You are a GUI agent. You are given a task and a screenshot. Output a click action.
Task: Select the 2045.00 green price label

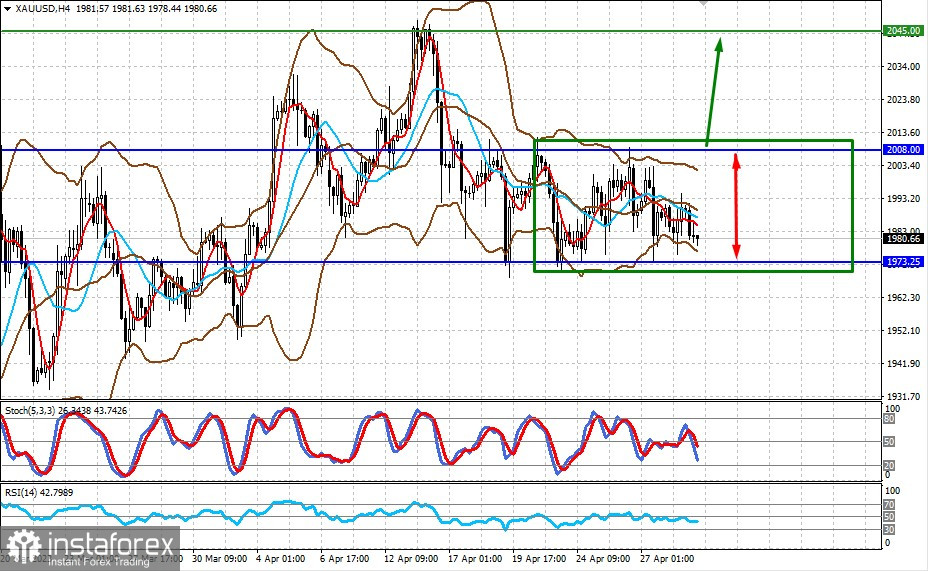[903, 31]
